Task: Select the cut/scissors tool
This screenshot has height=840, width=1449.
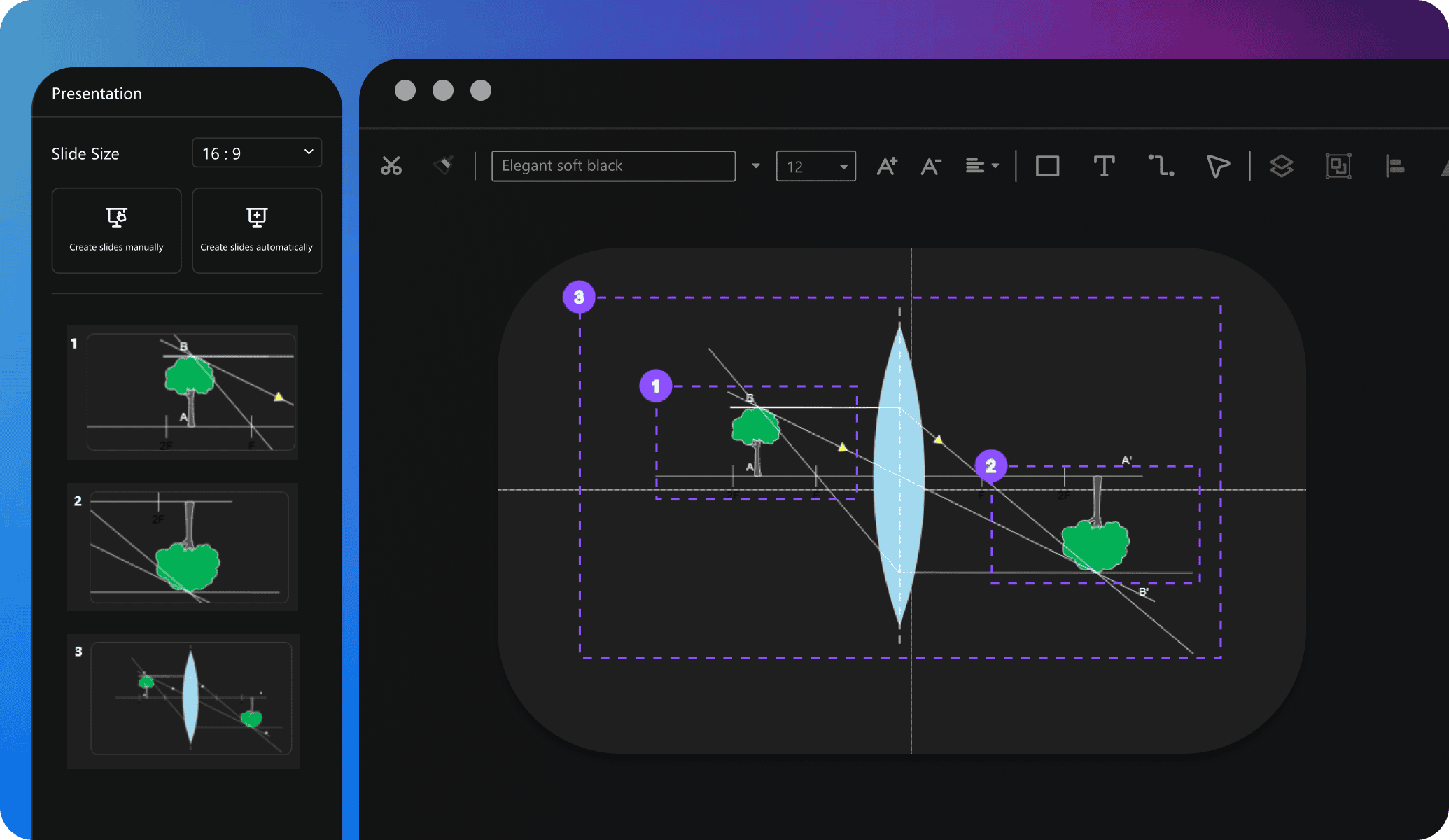Action: click(x=392, y=164)
